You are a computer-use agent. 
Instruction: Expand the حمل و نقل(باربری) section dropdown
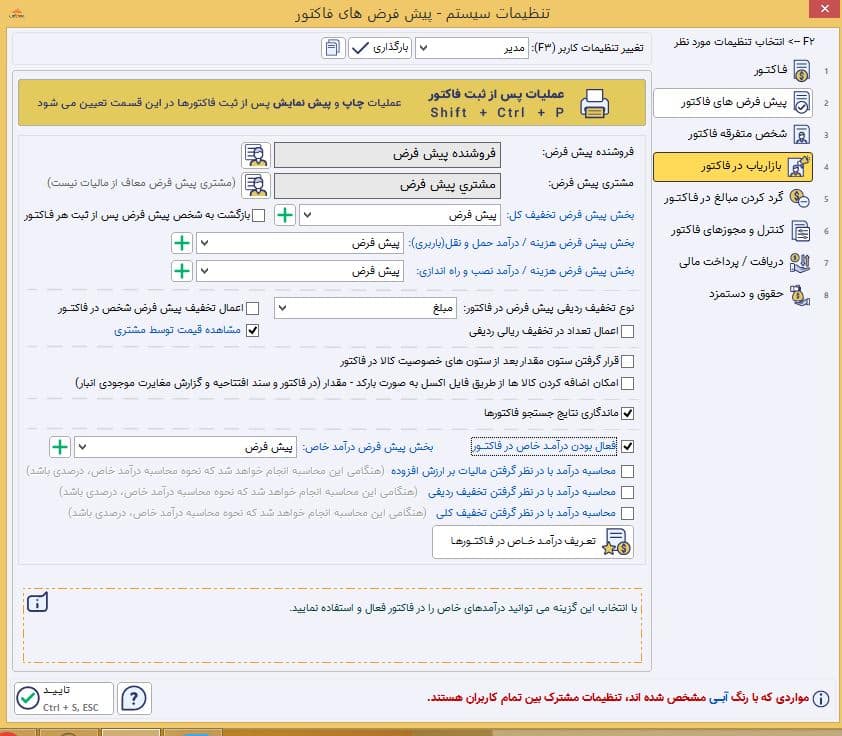300,243
